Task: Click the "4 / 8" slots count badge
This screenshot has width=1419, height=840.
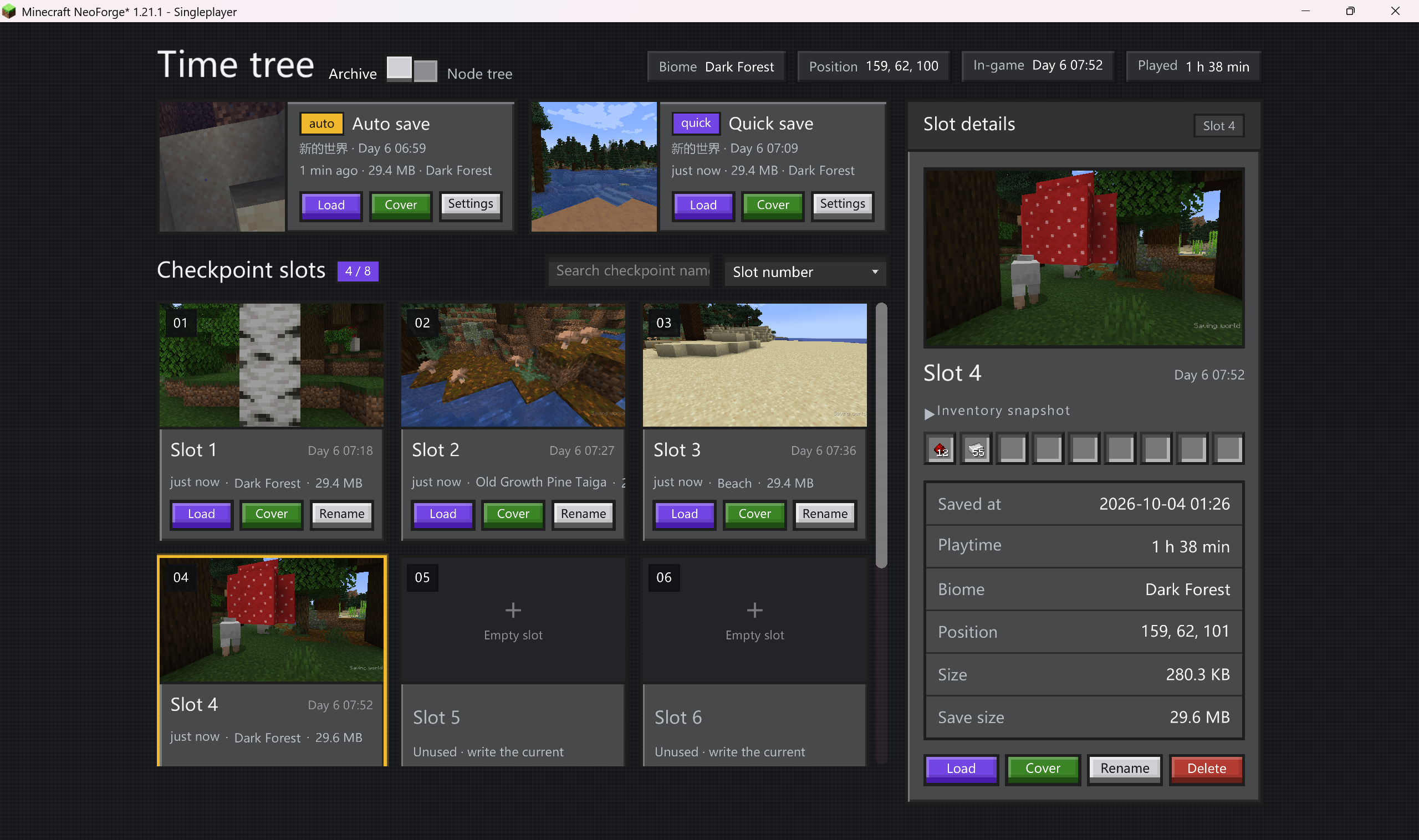Action: click(x=358, y=271)
